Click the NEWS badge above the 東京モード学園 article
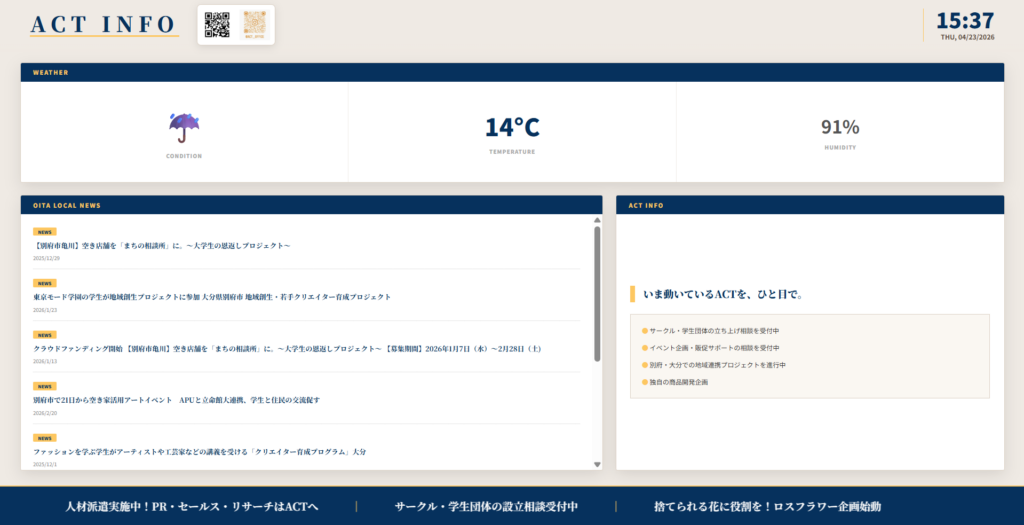The image size is (1024, 525). [x=45, y=283]
